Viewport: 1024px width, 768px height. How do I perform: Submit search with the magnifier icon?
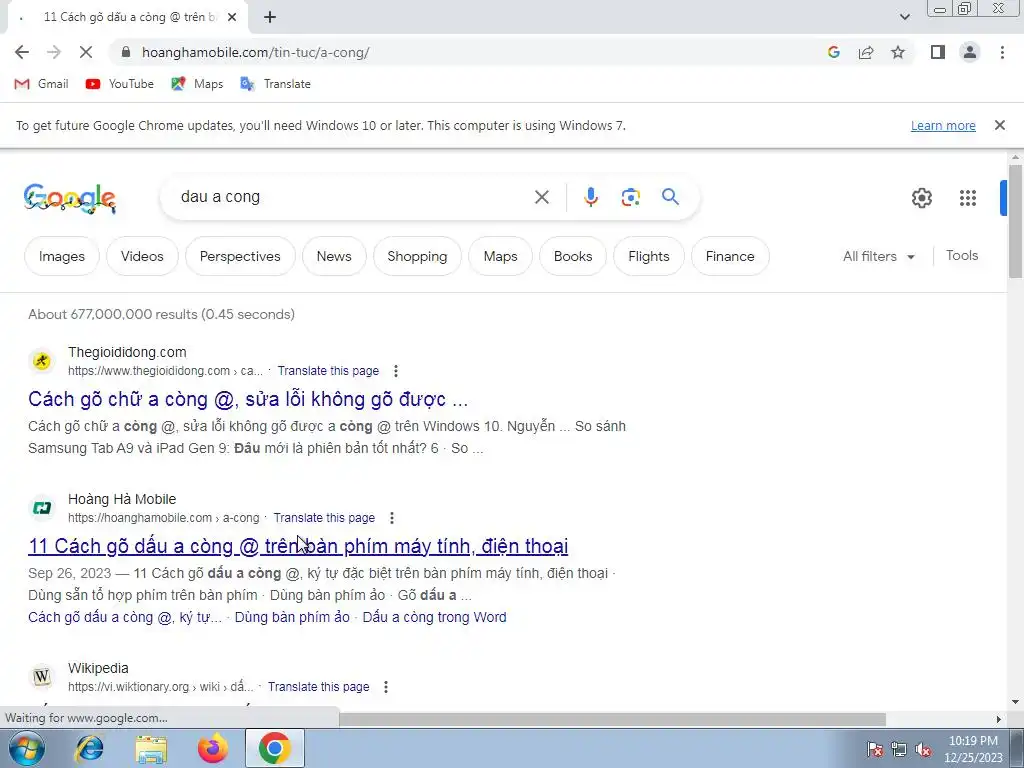click(670, 197)
